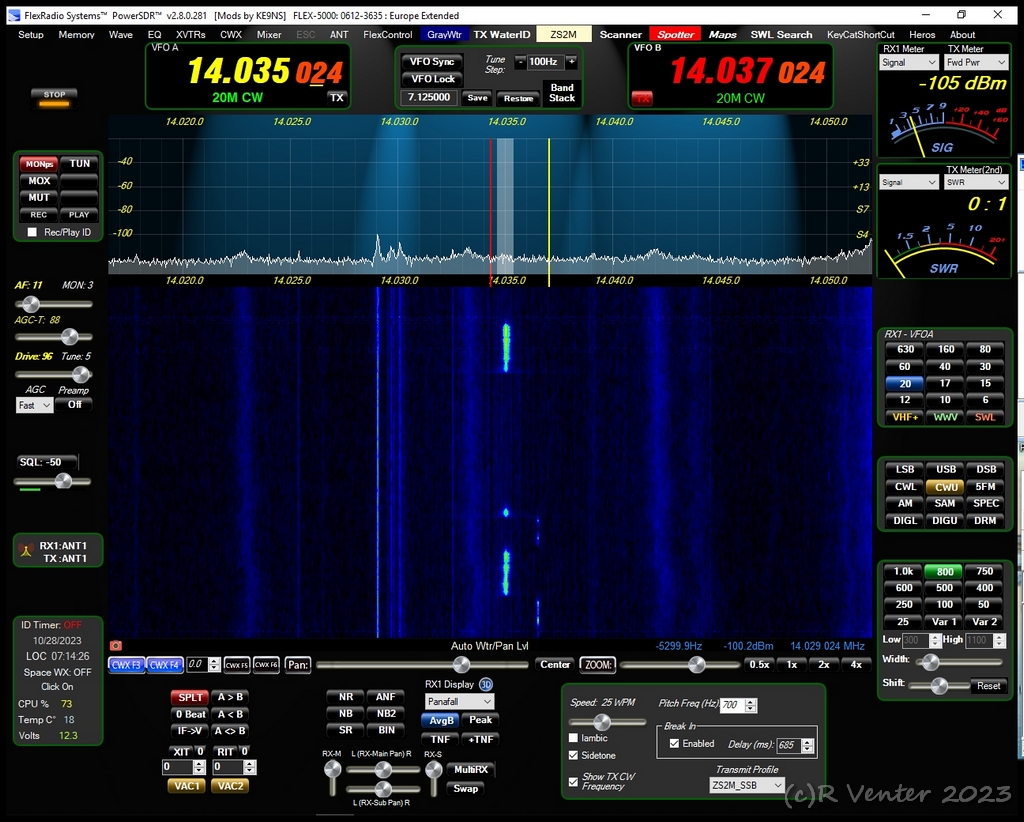Image resolution: width=1024 pixels, height=822 pixels.
Task: Enable the Iambic checkbox
Action: (573, 738)
